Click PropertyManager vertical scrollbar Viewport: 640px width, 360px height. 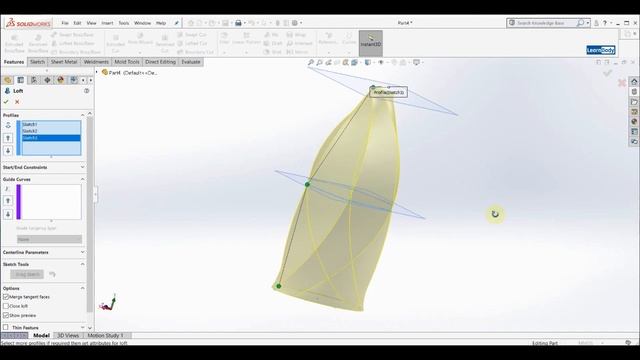pos(90,214)
